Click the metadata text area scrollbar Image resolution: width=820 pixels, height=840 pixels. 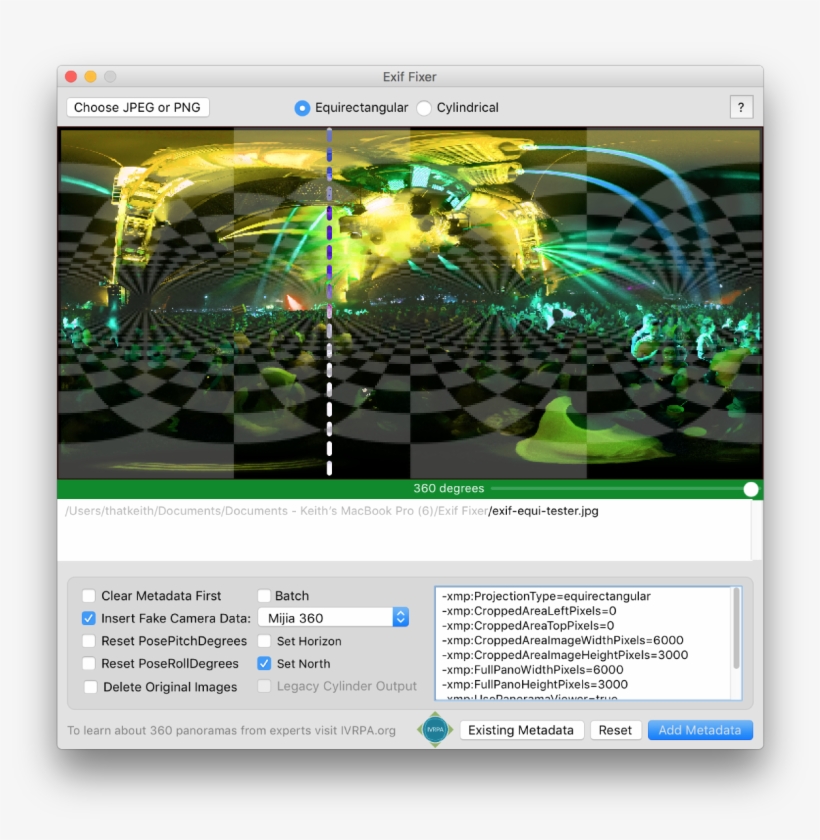coord(736,629)
